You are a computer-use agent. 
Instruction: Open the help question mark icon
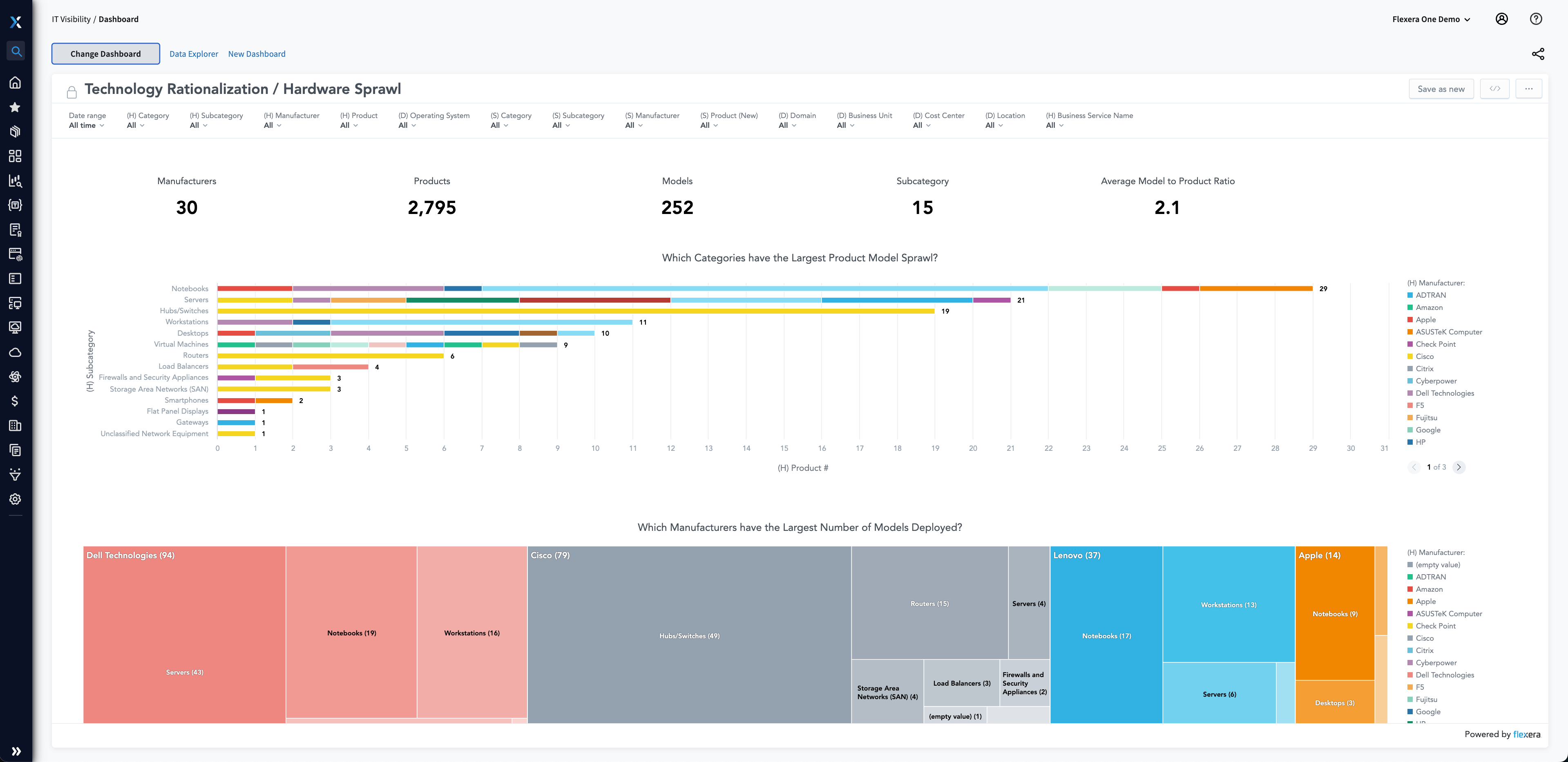1536,19
